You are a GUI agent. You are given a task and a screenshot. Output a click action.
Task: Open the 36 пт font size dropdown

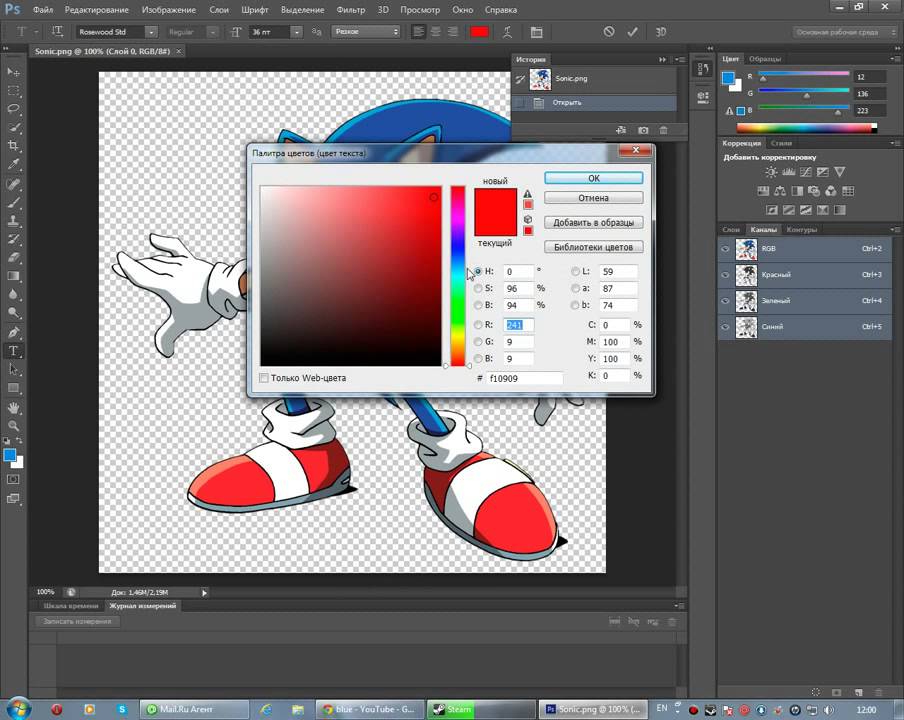pyautogui.click(x=296, y=32)
